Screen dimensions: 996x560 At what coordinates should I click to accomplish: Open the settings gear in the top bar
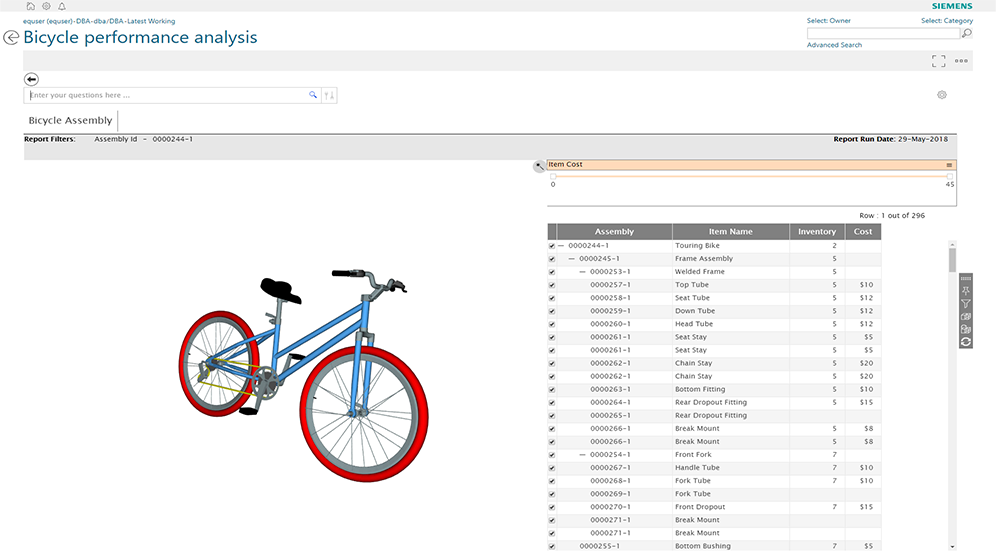click(46, 6)
